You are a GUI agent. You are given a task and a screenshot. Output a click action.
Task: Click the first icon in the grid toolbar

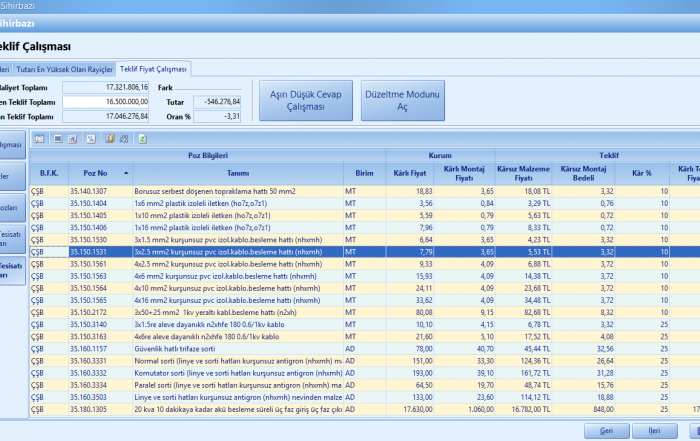tap(40, 138)
